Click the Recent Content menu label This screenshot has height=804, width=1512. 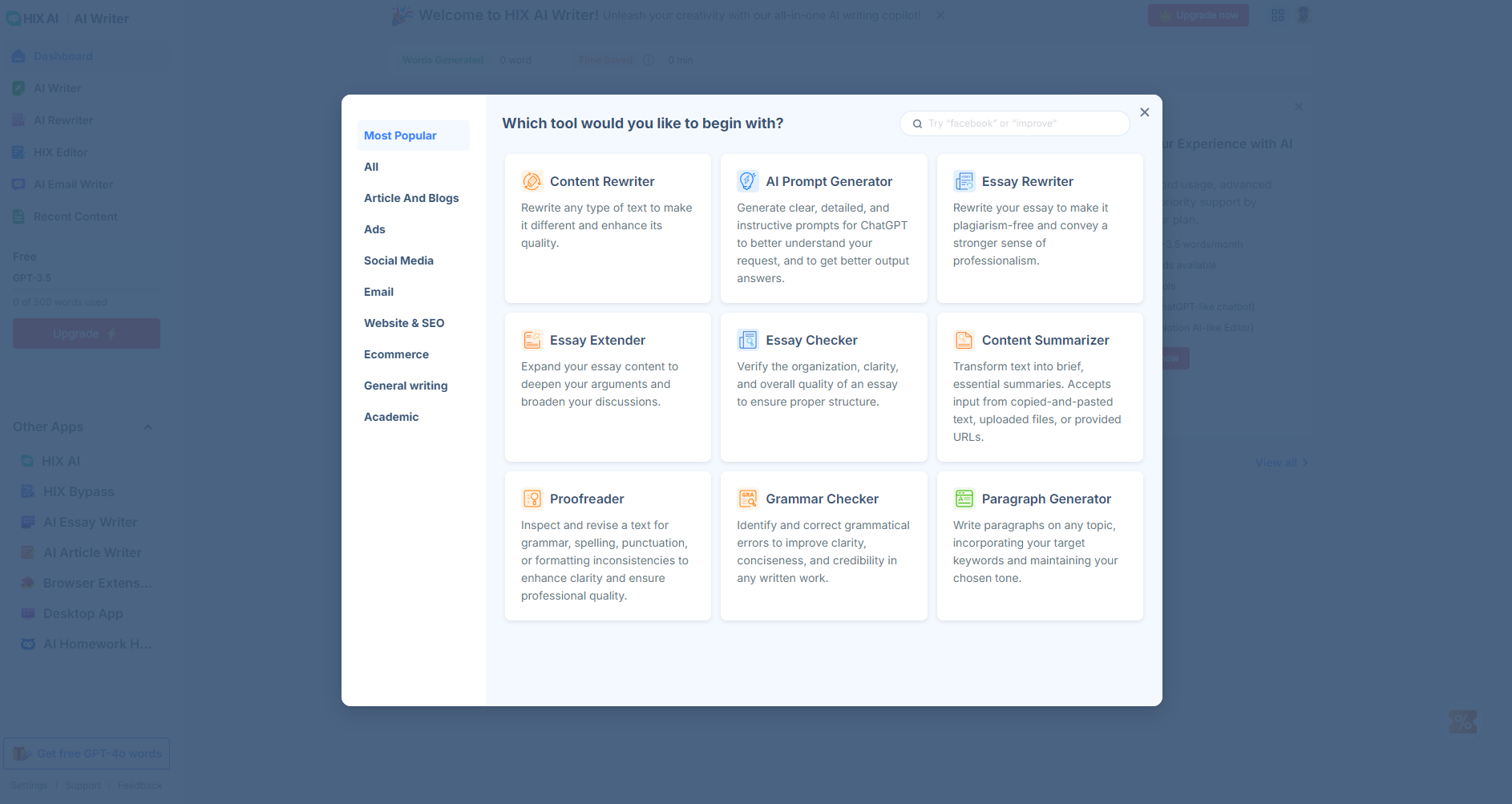pos(75,216)
